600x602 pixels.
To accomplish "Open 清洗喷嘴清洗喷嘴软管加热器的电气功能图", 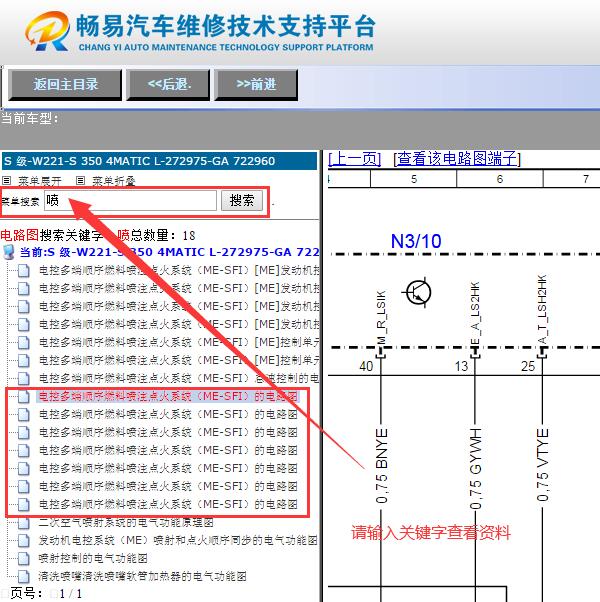I will tap(142, 576).
